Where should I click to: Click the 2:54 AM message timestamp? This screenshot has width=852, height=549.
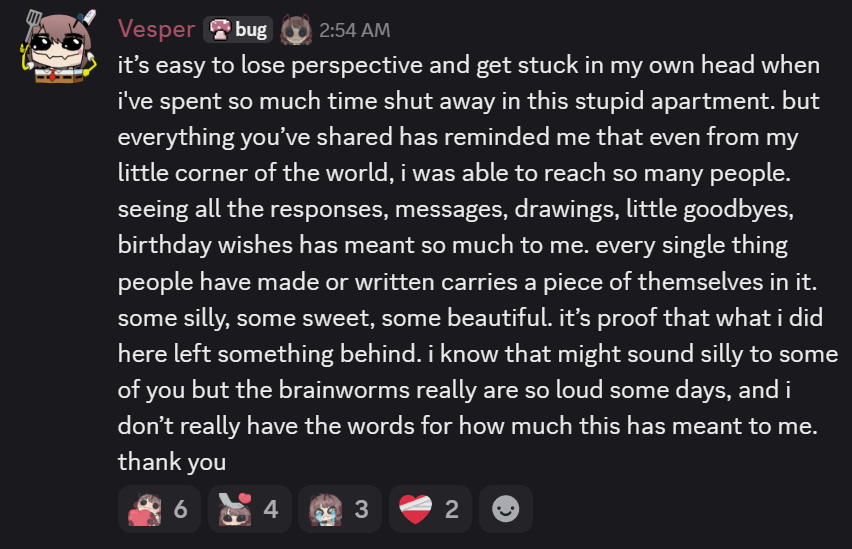(355, 31)
